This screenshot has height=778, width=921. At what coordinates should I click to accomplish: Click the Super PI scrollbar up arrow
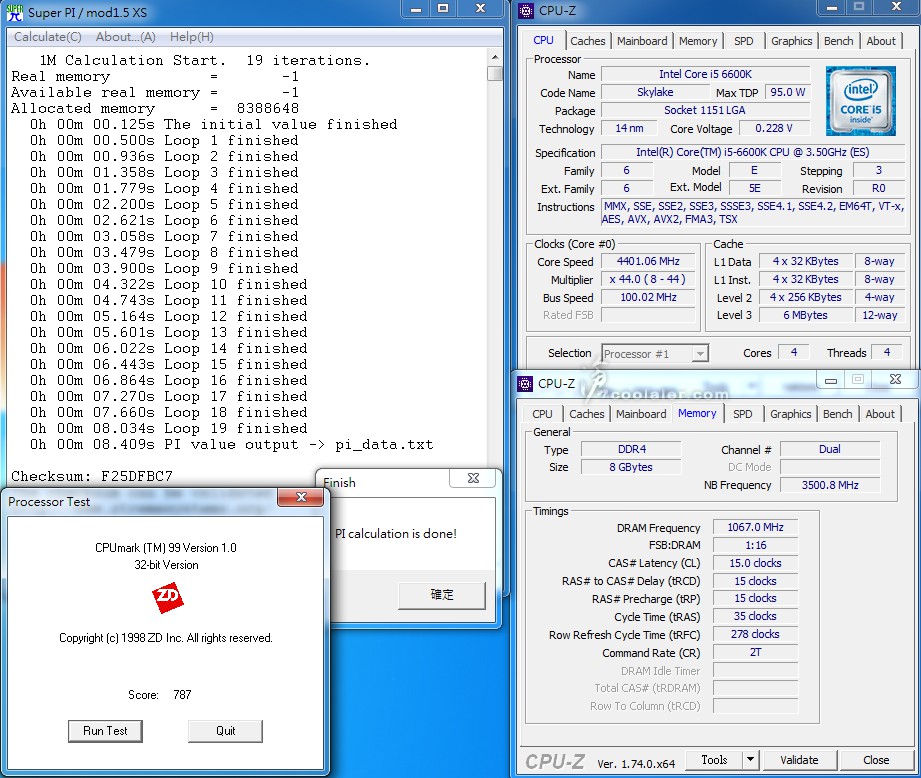(495, 57)
